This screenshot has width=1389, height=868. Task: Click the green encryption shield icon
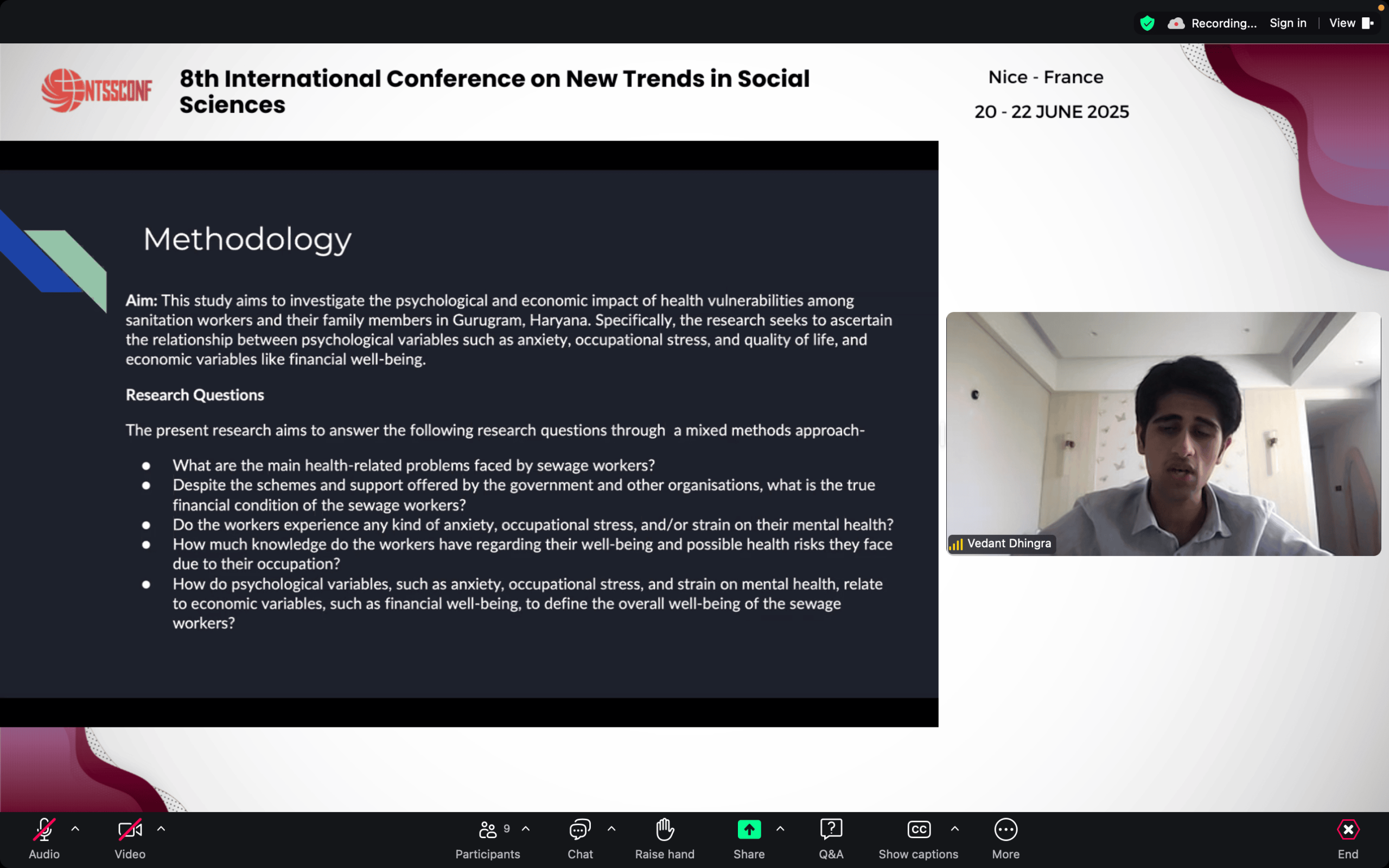[x=1147, y=23]
